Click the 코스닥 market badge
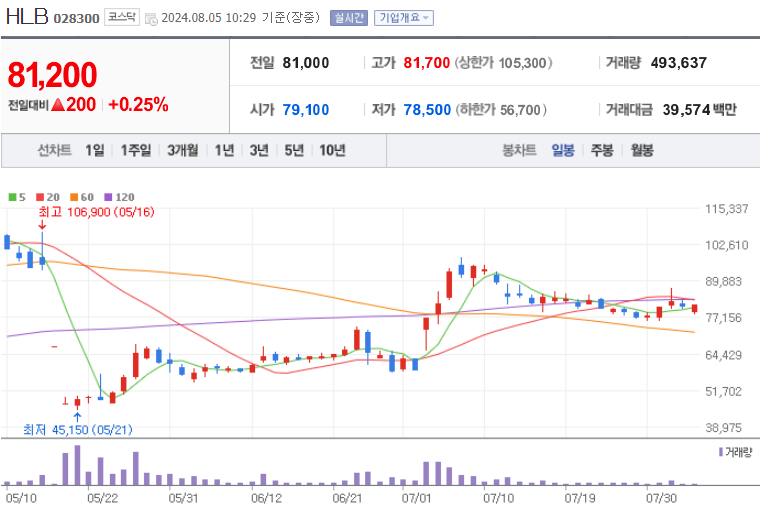Viewport: 760px width, 510px height. (122, 17)
